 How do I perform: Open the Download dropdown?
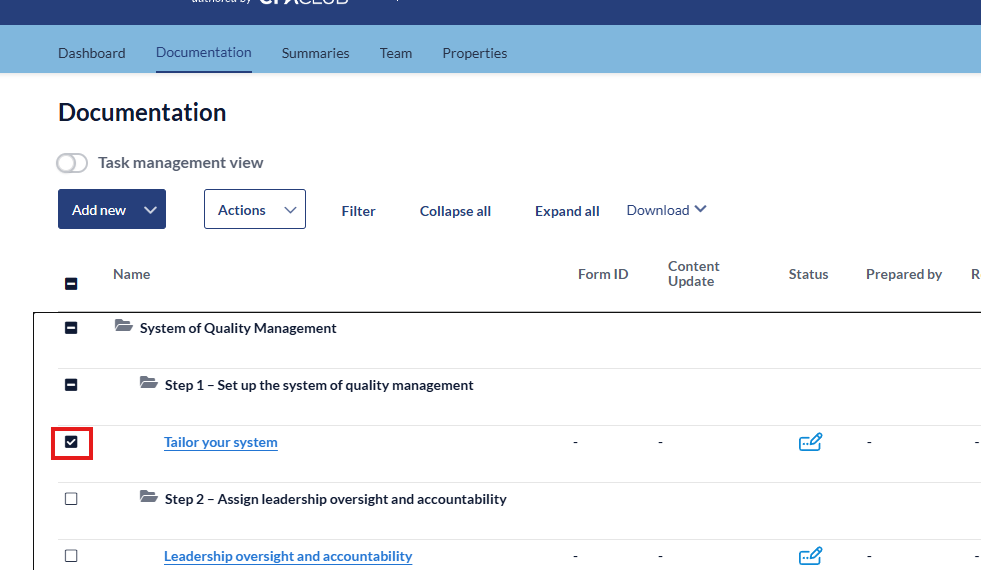point(666,210)
